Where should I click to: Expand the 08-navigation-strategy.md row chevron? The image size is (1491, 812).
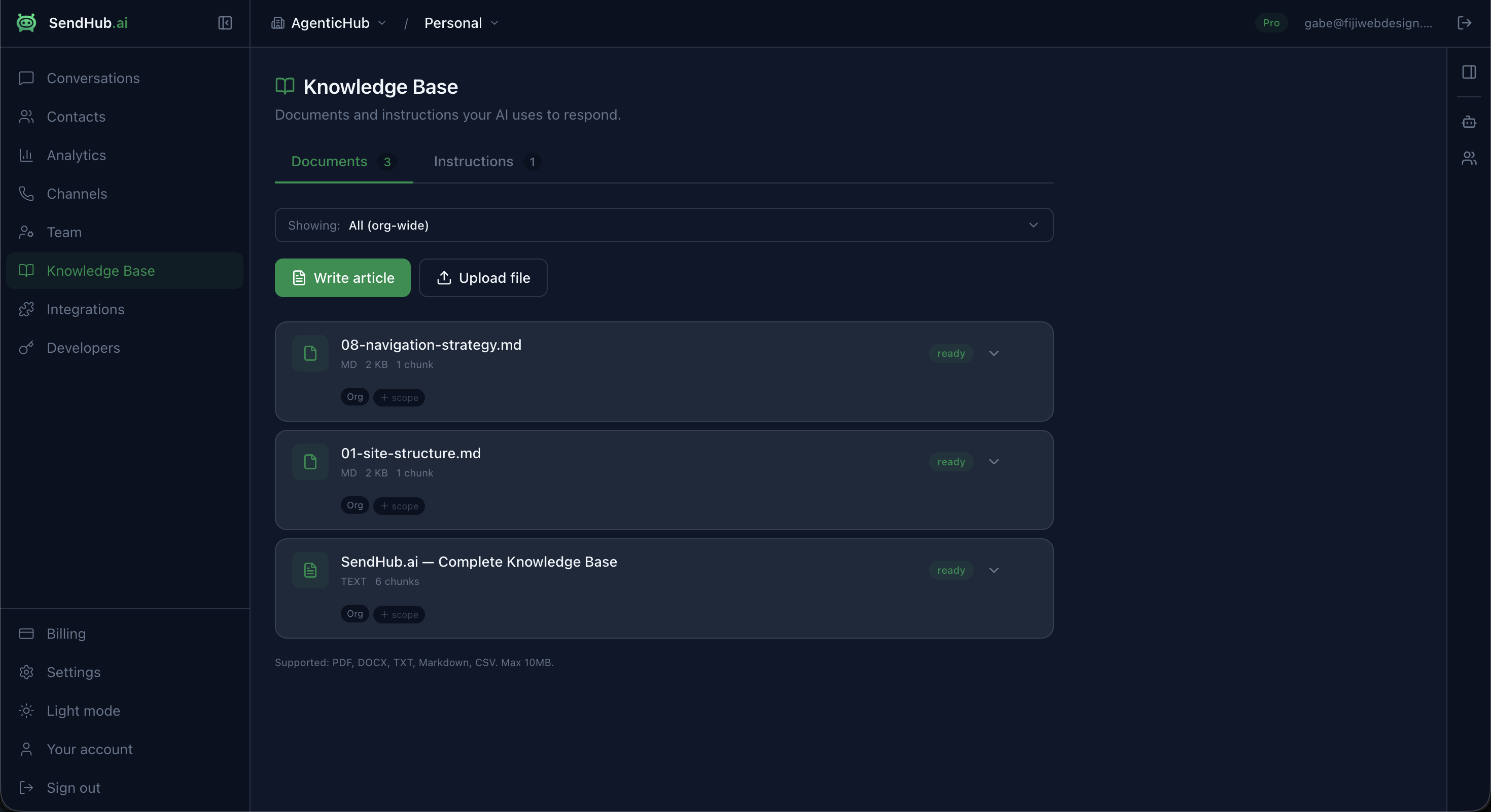pos(994,353)
